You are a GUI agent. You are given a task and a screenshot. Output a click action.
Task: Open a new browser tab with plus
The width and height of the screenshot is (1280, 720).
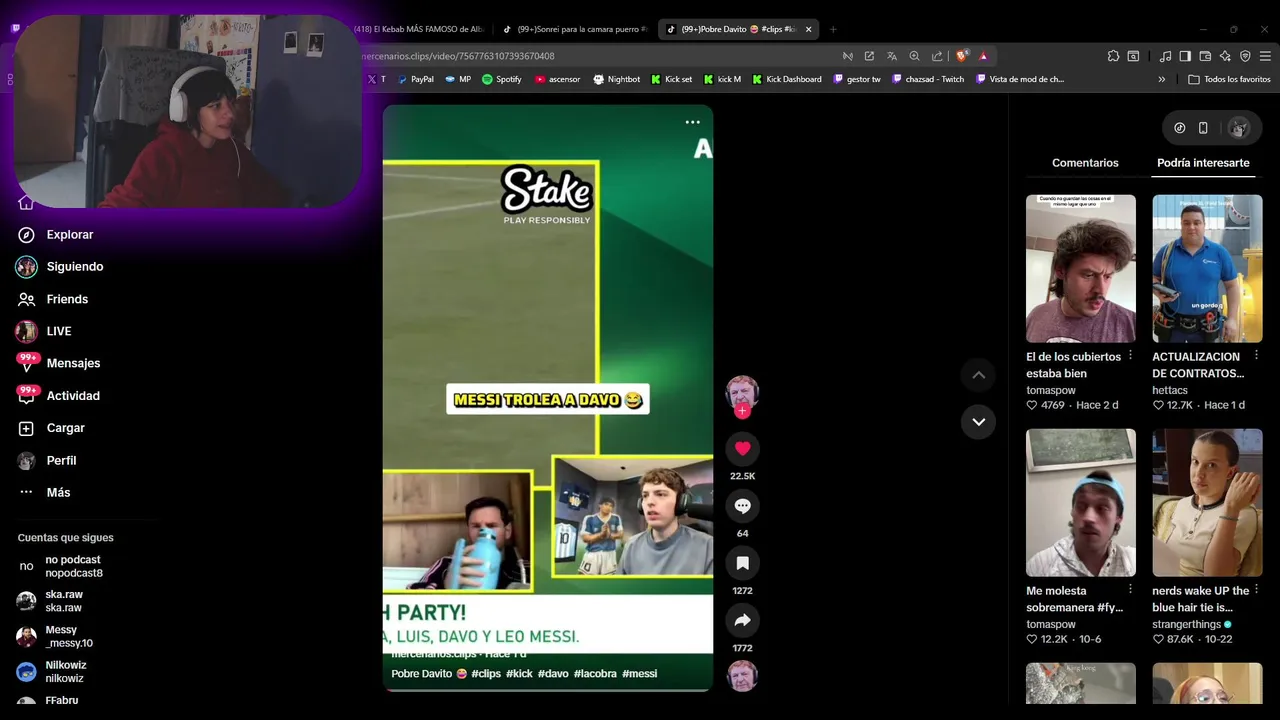833,29
